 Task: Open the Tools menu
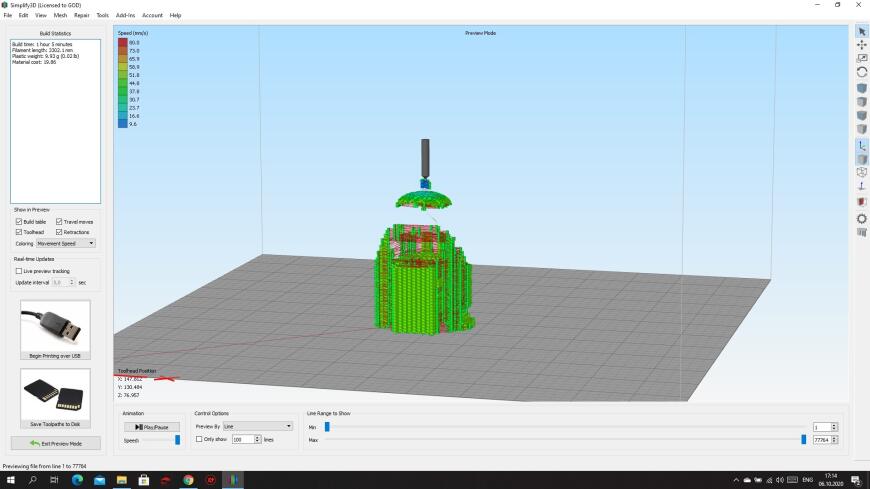click(x=103, y=16)
